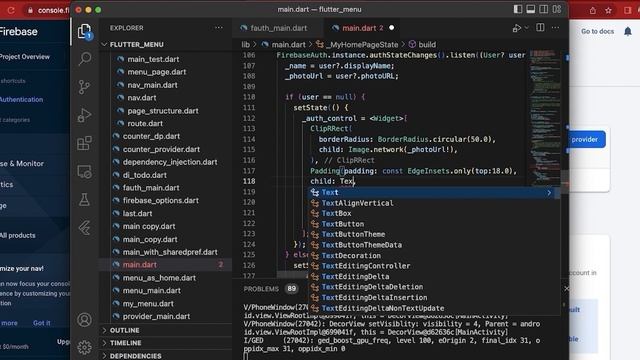Click line number 118 in gutter
The height and width of the screenshot is (360, 640).
tap(249, 181)
